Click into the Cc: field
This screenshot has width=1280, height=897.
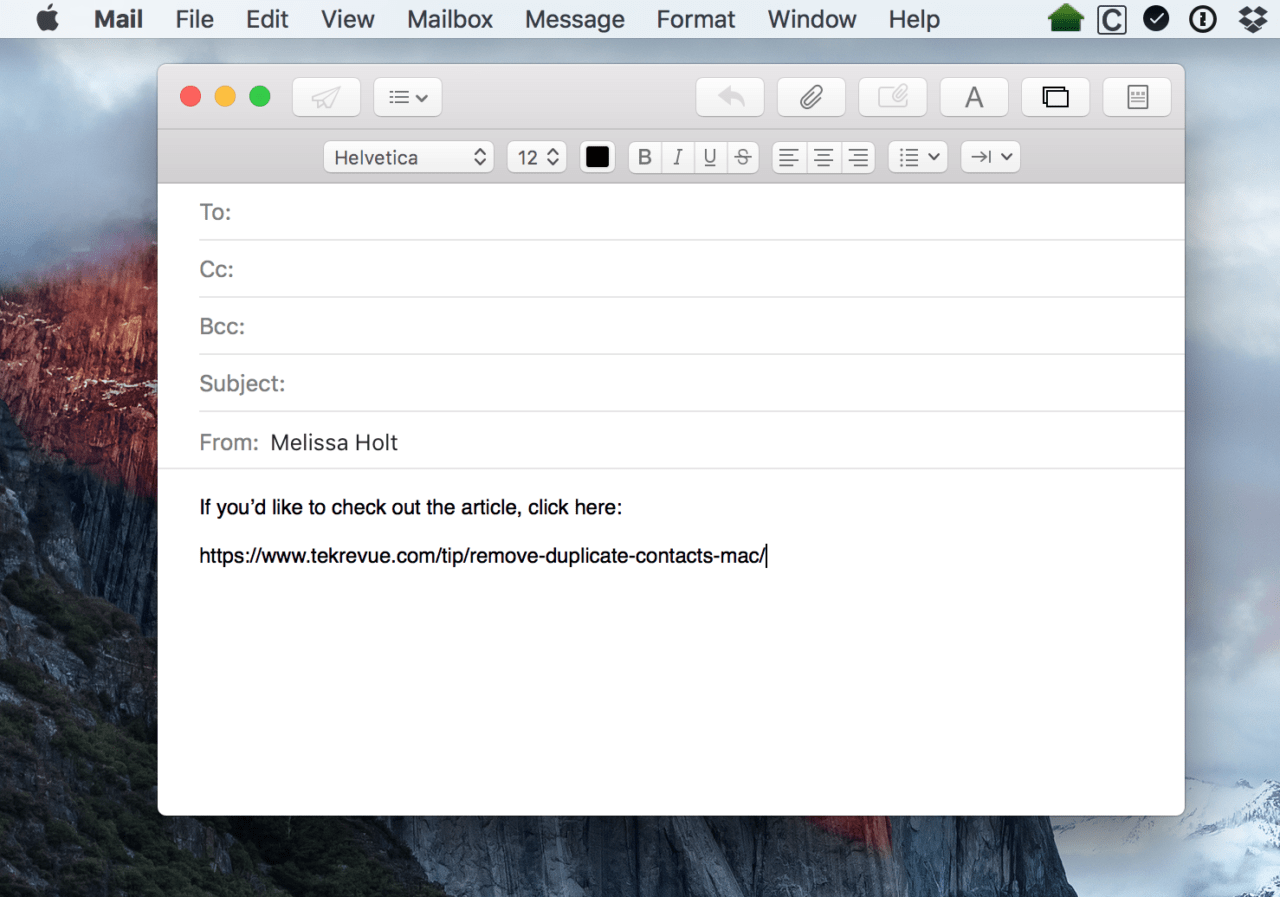(691, 269)
